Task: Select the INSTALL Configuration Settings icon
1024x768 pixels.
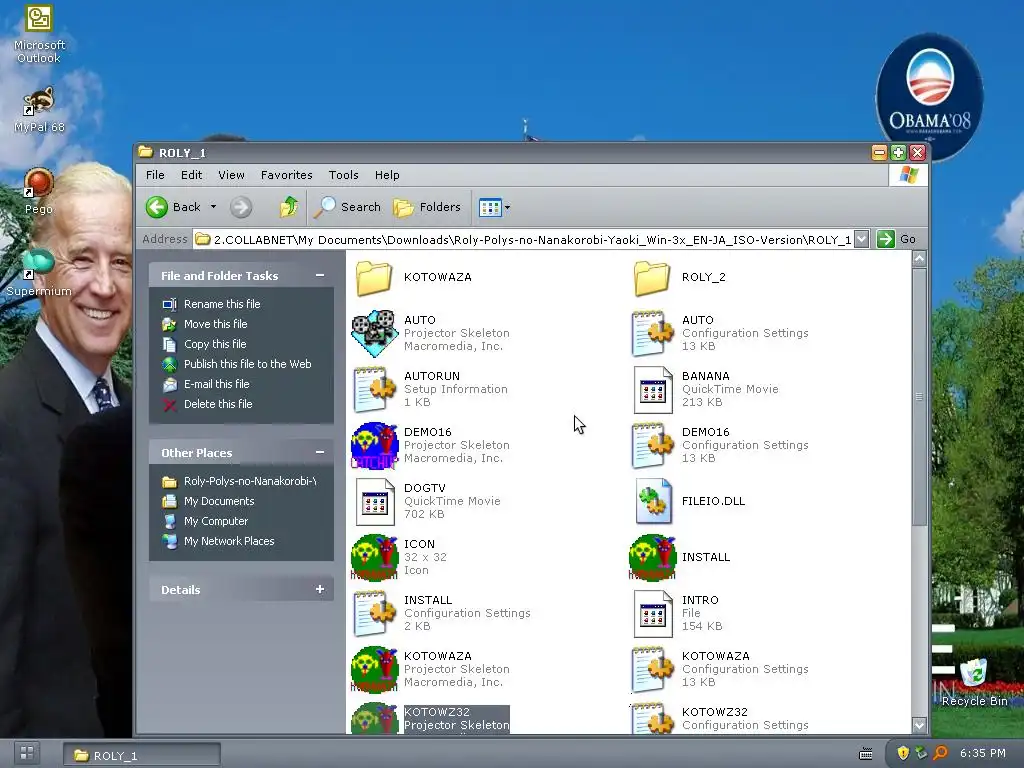Action: 374,613
